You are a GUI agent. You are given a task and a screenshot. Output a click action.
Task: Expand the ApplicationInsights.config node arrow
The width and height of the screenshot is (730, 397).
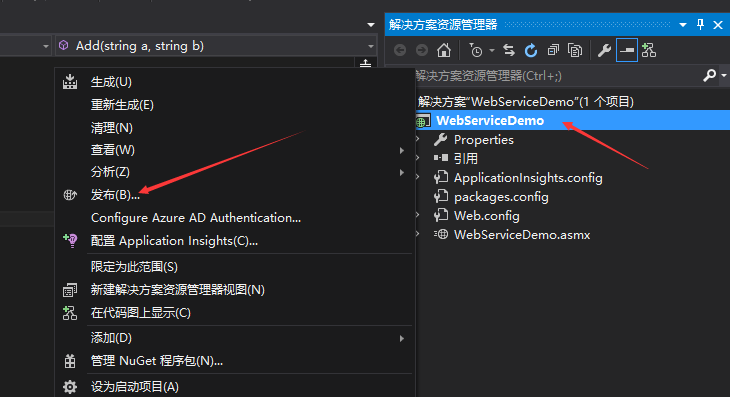418,177
